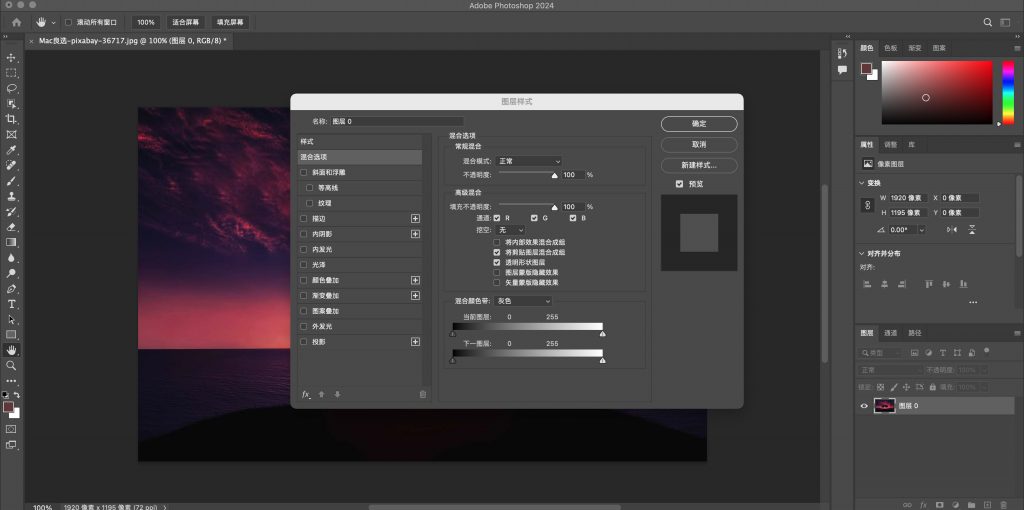Screen dimensions: 1024x510
Task: Select the Blur tool droplet icon
Action: point(11,258)
